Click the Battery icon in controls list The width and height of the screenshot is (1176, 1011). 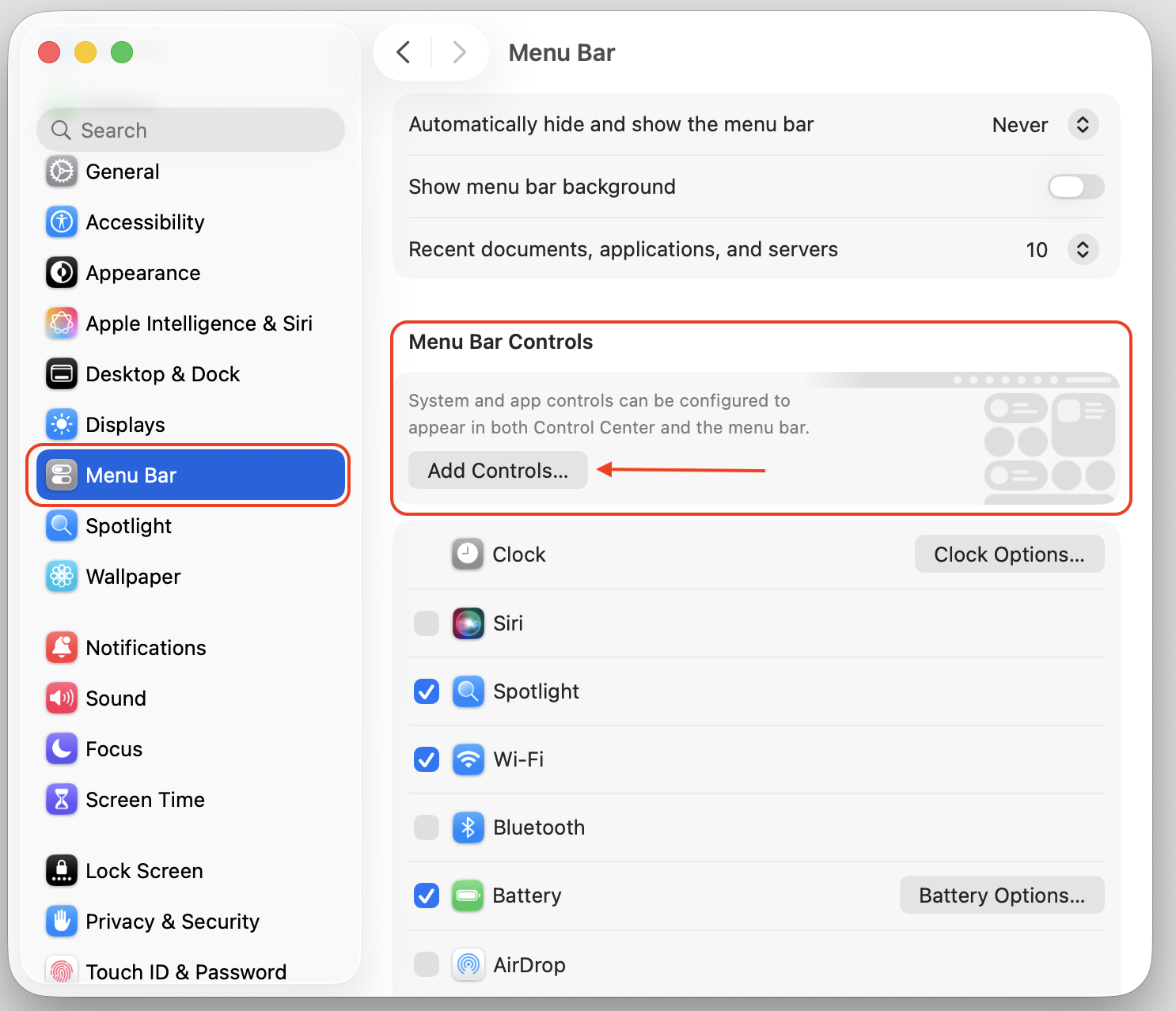(468, 896)
